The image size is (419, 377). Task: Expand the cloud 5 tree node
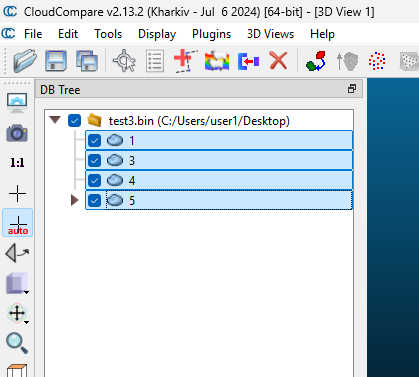[75, 200]
